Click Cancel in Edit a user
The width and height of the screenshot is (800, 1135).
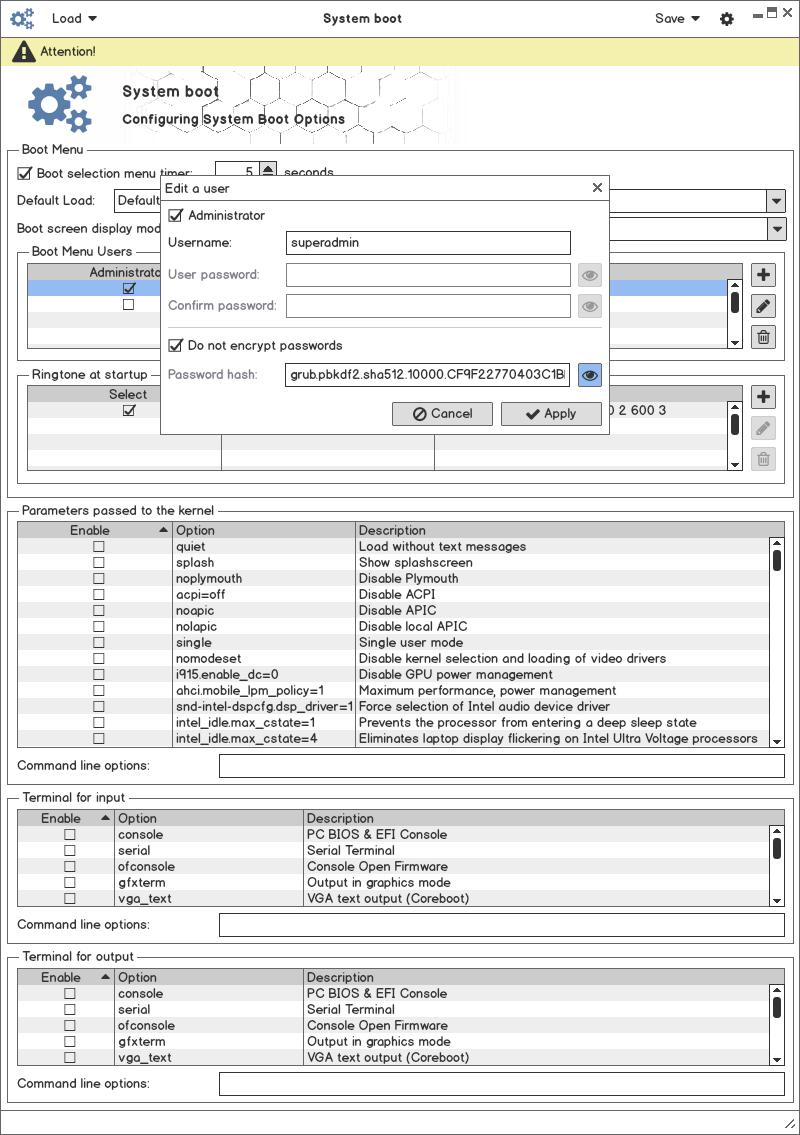coord(442,414)
